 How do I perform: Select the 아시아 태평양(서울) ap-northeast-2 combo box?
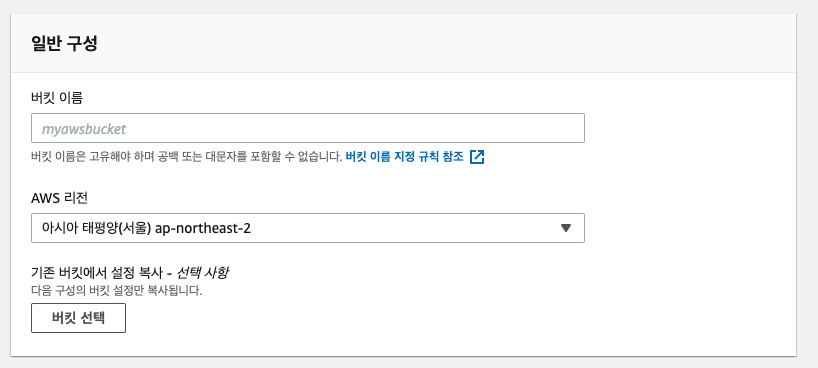tap(308, 228)
